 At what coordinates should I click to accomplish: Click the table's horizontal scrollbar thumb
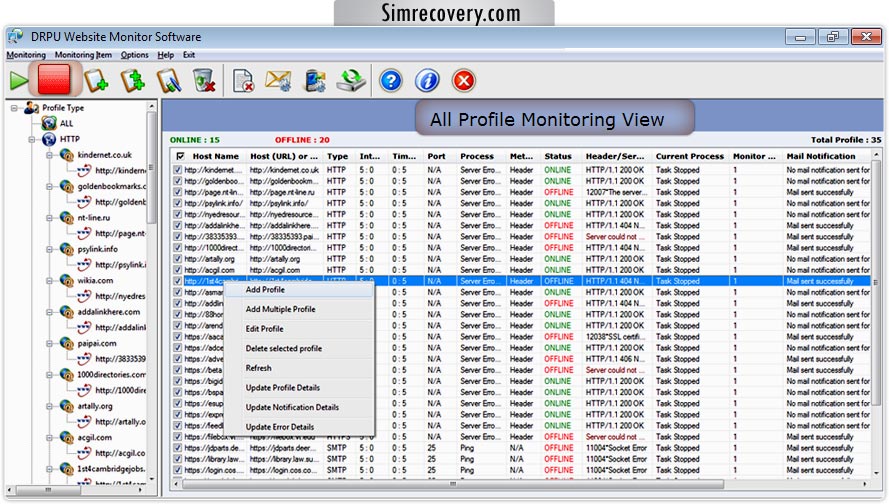[452, 484]
